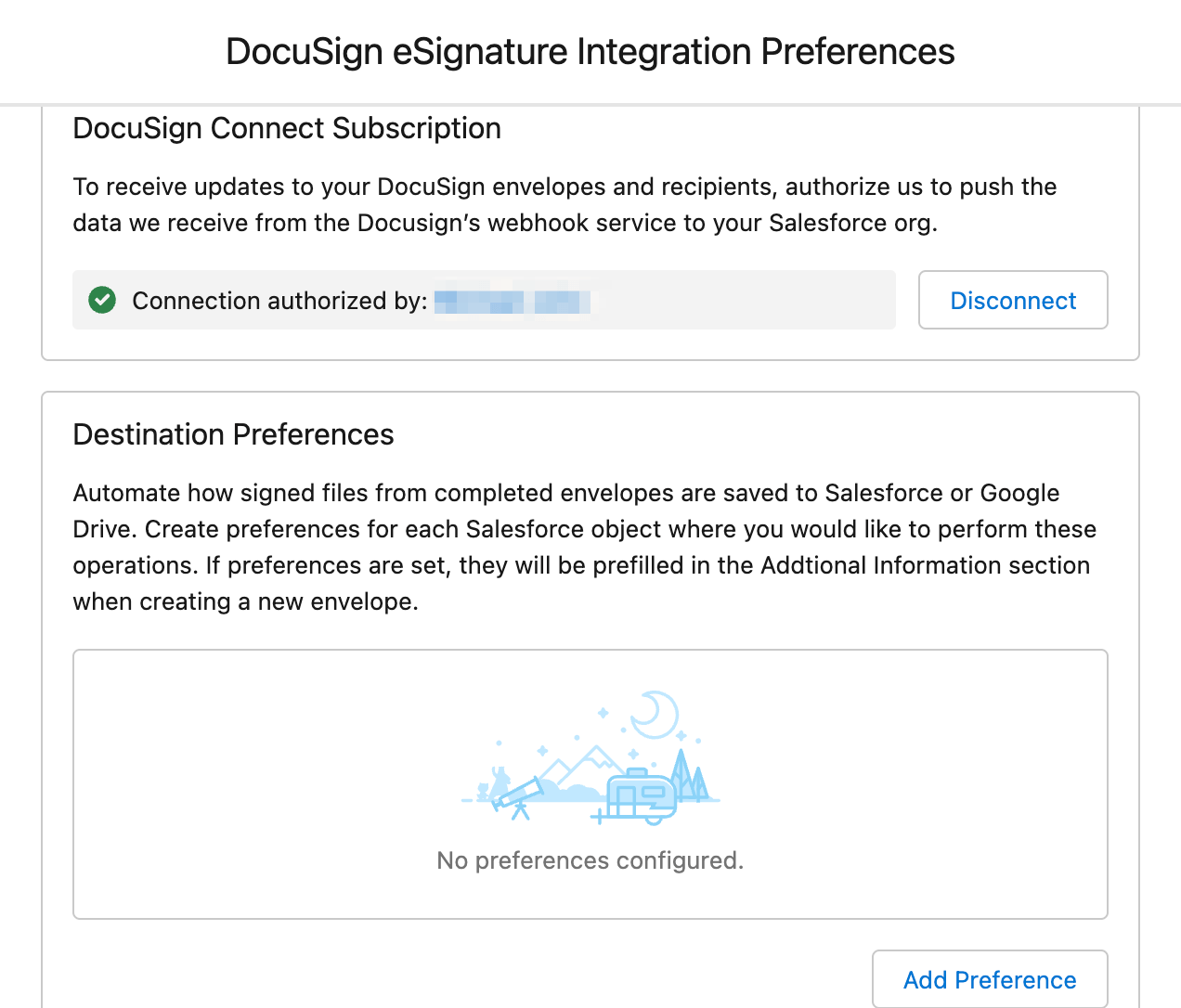
Task: Select the "No preferences configured." message
Action: [x=590, y=860]
